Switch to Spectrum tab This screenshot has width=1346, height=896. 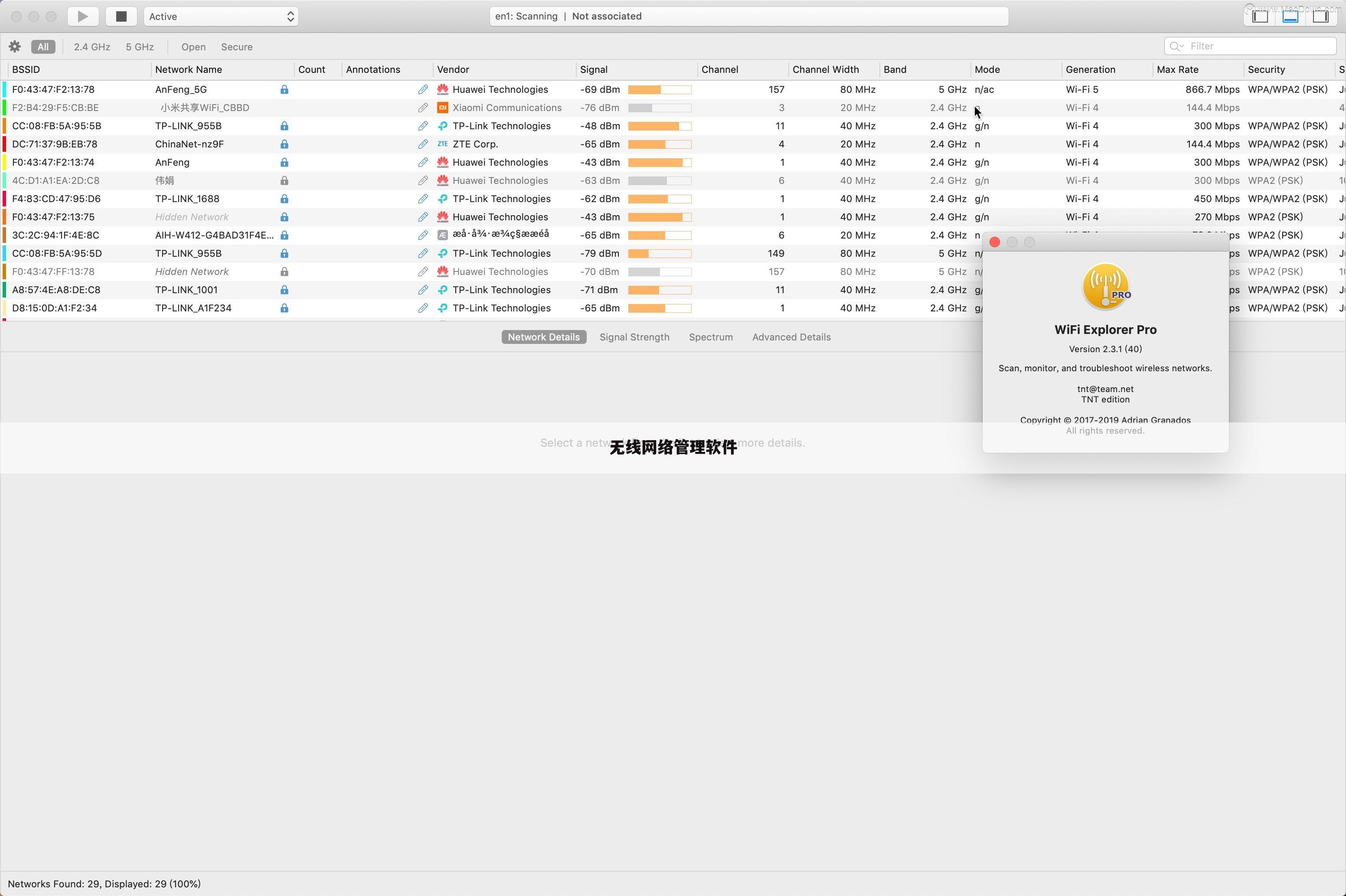[x=711, y=337]
